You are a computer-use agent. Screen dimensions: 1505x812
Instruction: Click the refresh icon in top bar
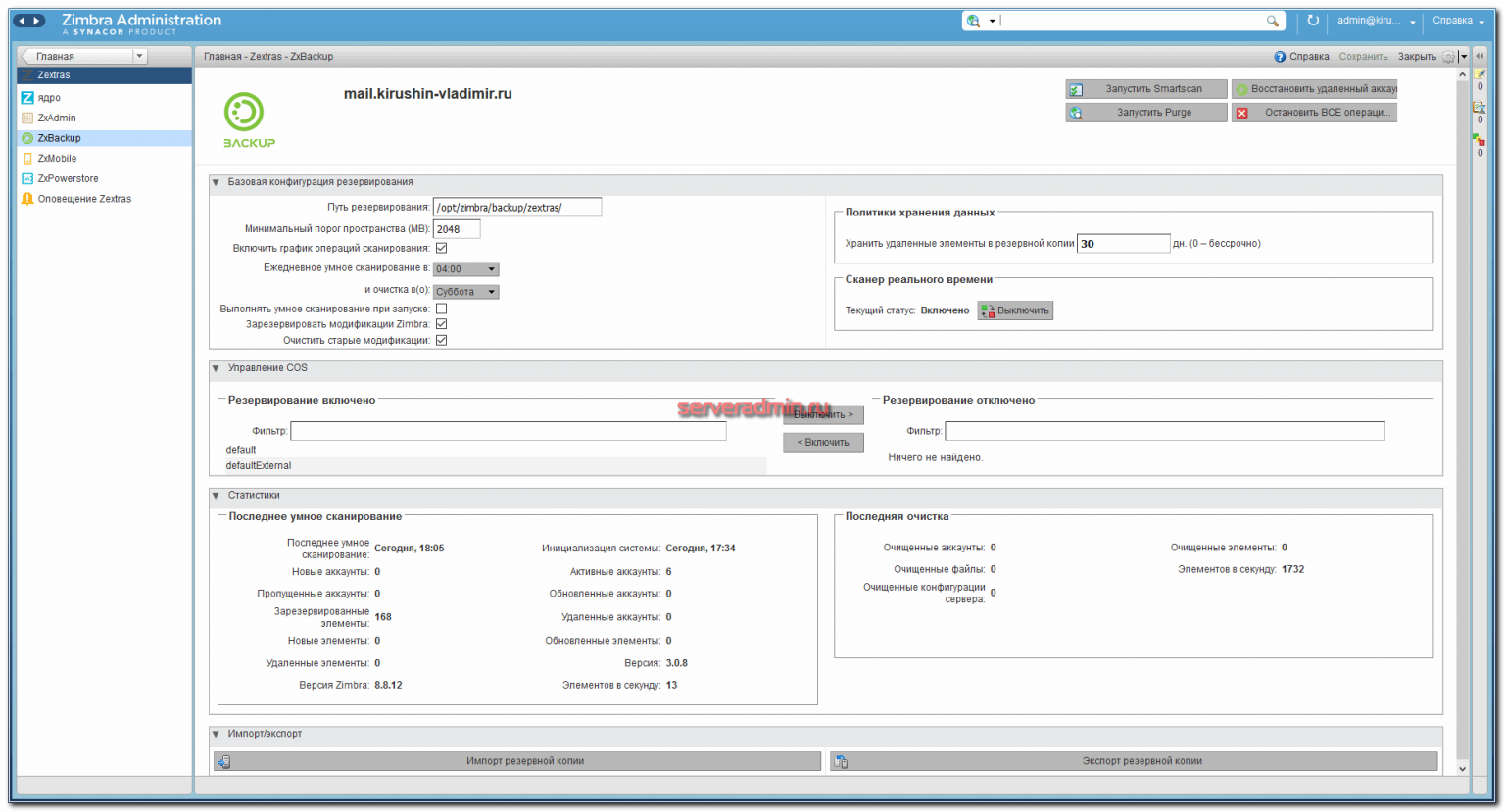[1313, 21]
